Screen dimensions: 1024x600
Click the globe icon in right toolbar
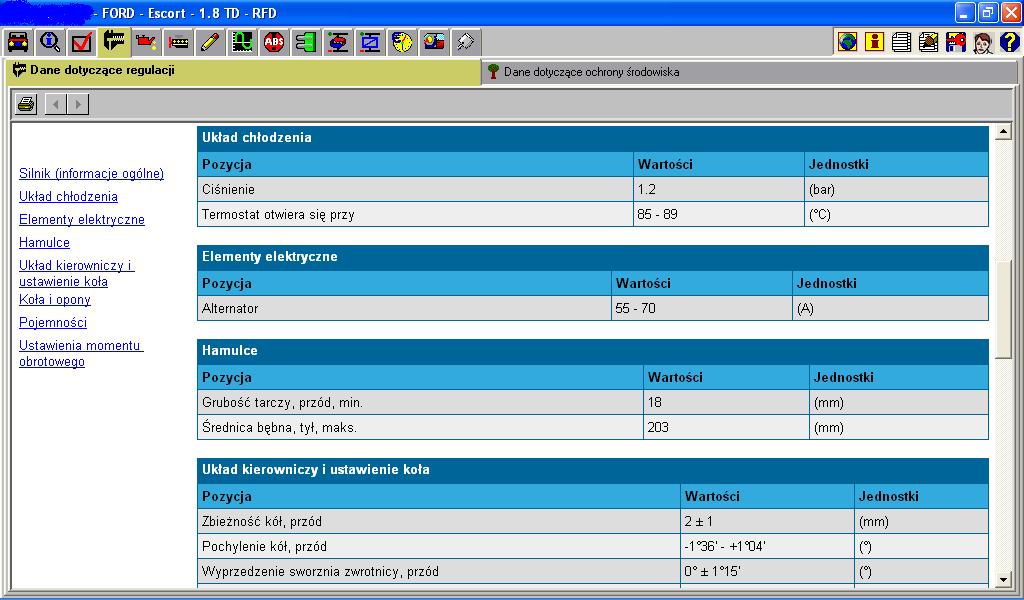tap(848, 42)
